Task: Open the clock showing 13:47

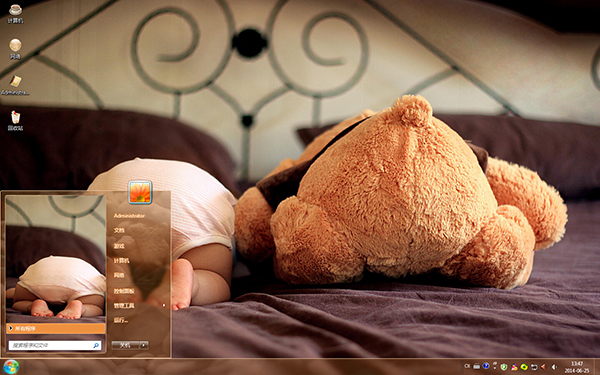Action: click(577, 367)
